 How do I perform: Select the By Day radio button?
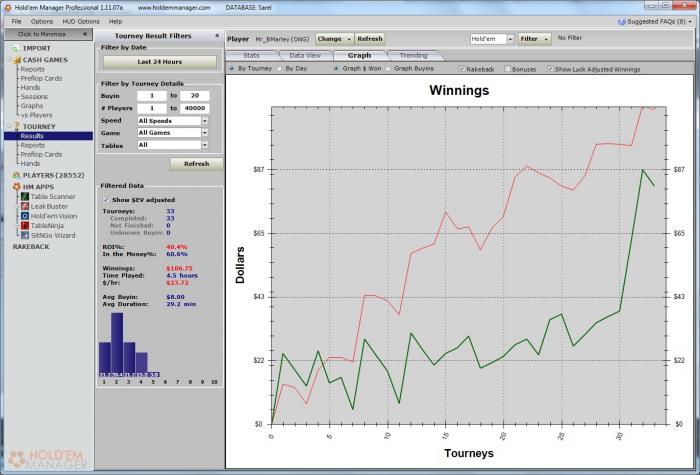click(279, 68)
